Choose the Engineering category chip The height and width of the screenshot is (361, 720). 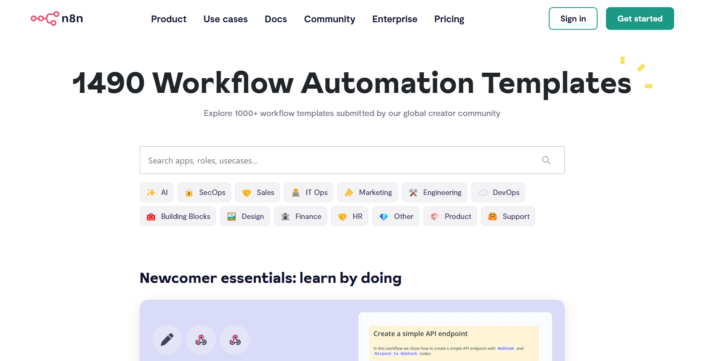pyautogui.click(x=434, y=192)
